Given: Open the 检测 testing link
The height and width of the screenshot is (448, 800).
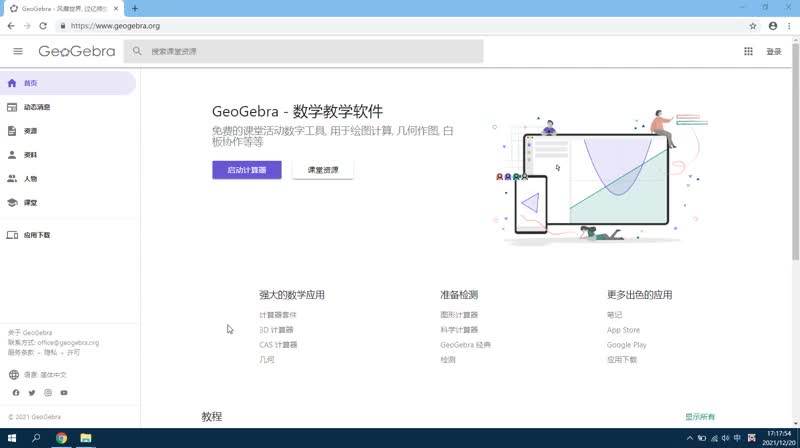Looking at the screenshot, I should click(448, 360).
